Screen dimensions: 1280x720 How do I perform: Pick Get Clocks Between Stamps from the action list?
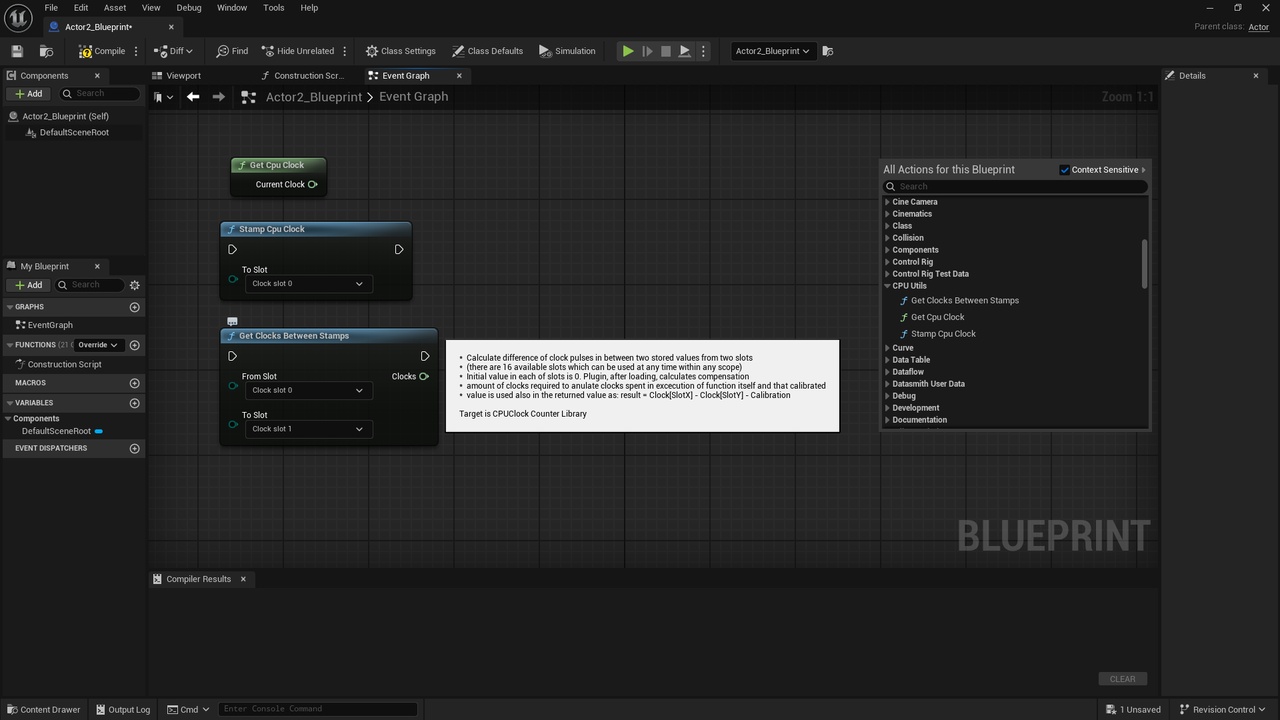[x=964, y=301]
